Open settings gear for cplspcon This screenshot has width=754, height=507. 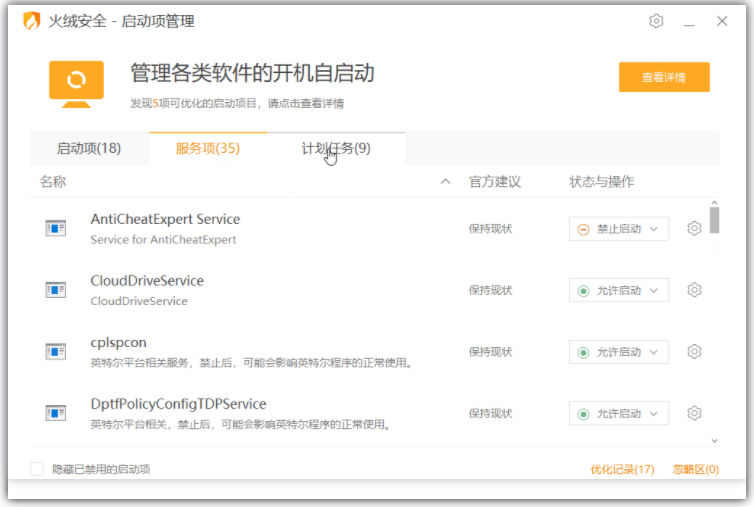point(694,352)
